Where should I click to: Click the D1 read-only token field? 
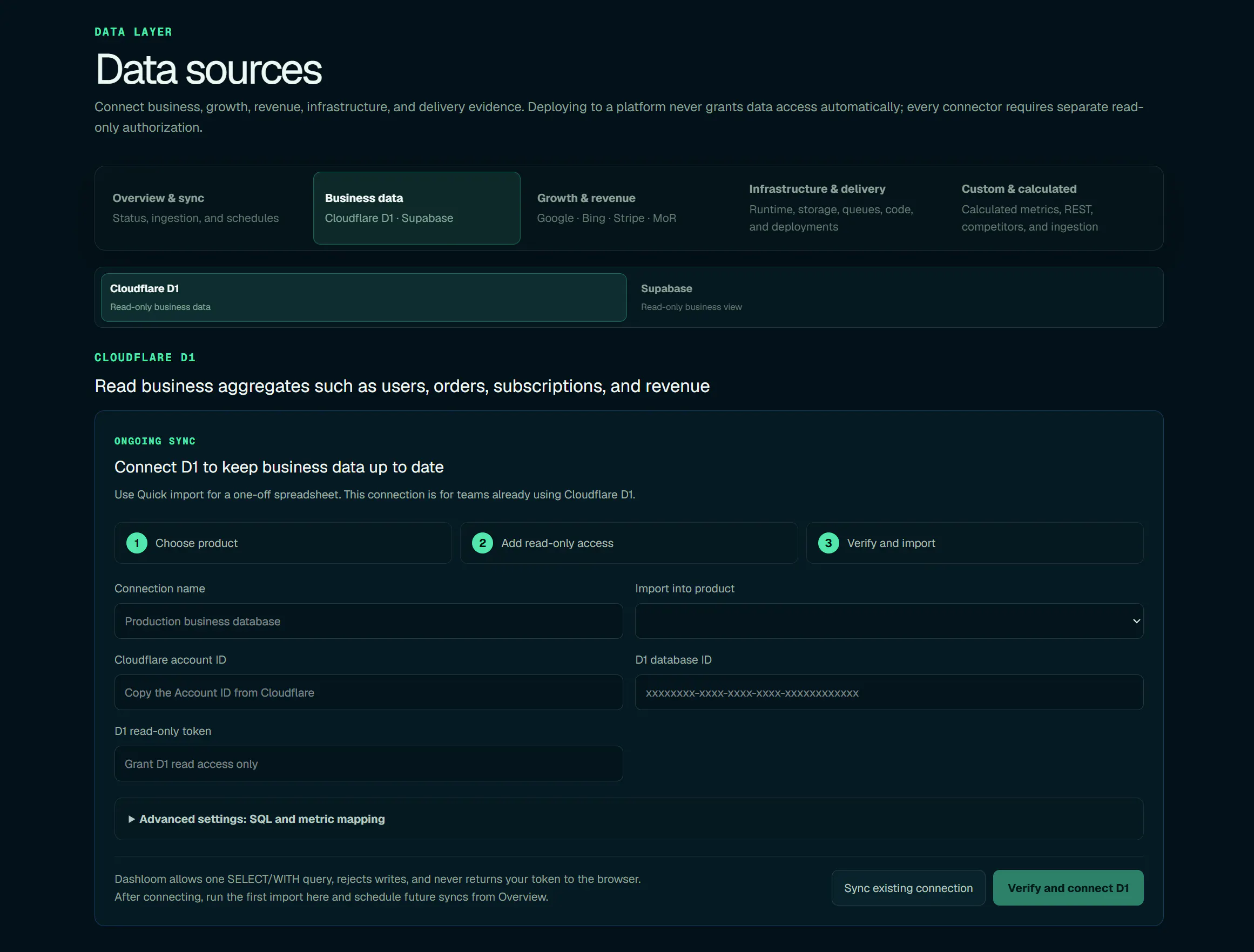[368, 764]
